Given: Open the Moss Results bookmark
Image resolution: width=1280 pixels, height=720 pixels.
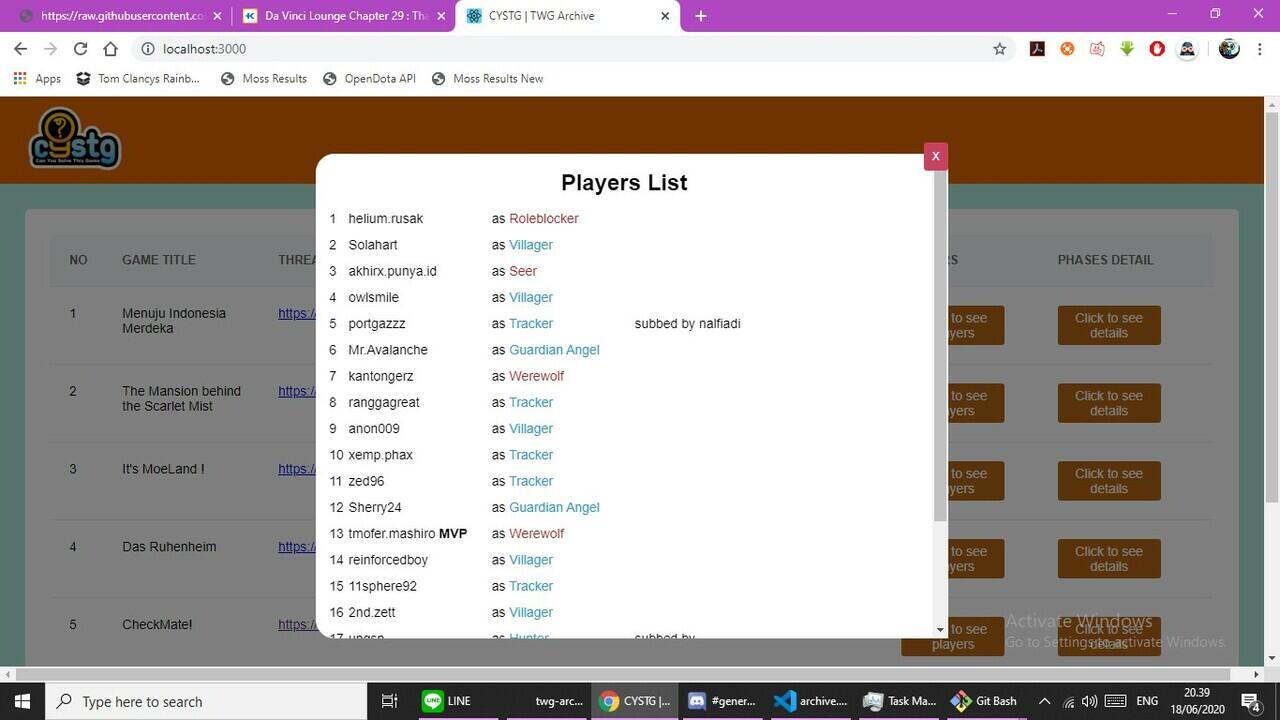Looking at the screenshot, I should coord(263,79).
